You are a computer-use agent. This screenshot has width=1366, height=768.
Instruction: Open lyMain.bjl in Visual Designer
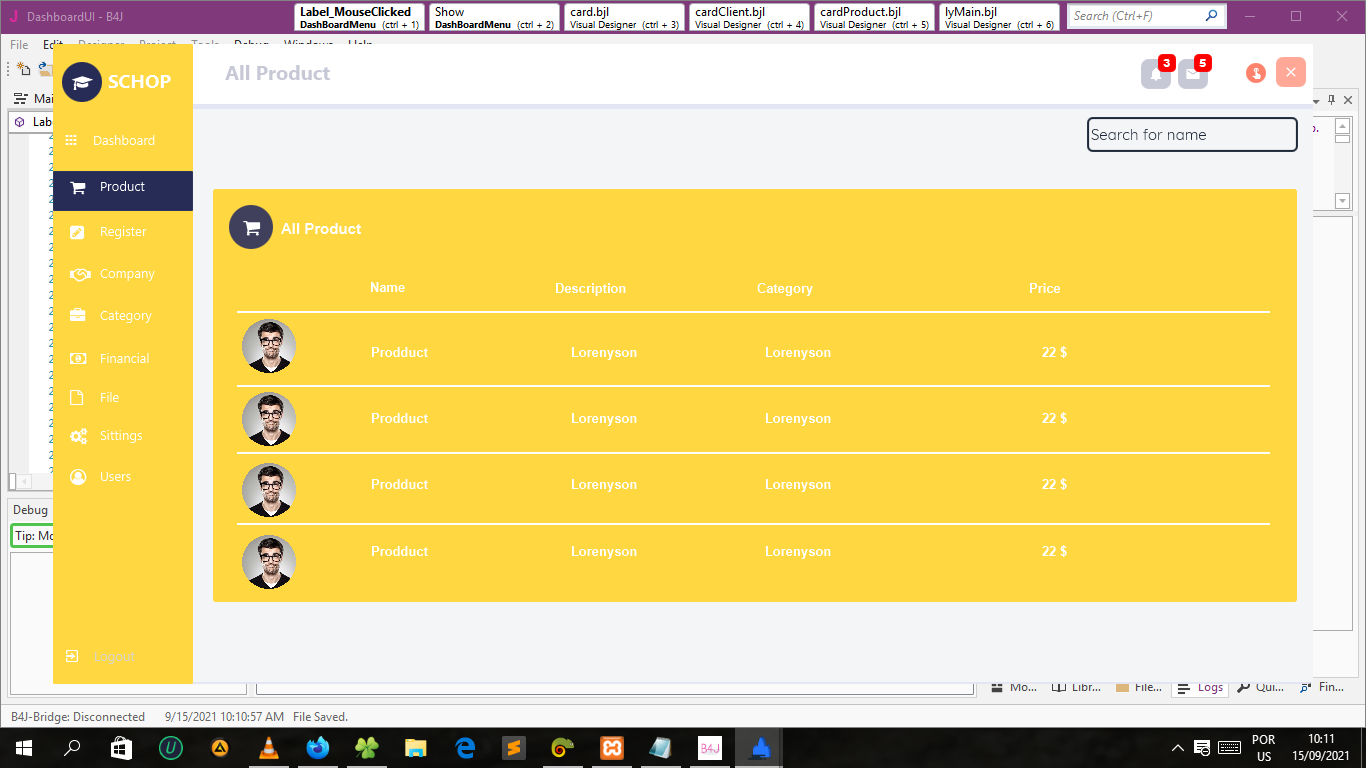click(x=999, y=17)
